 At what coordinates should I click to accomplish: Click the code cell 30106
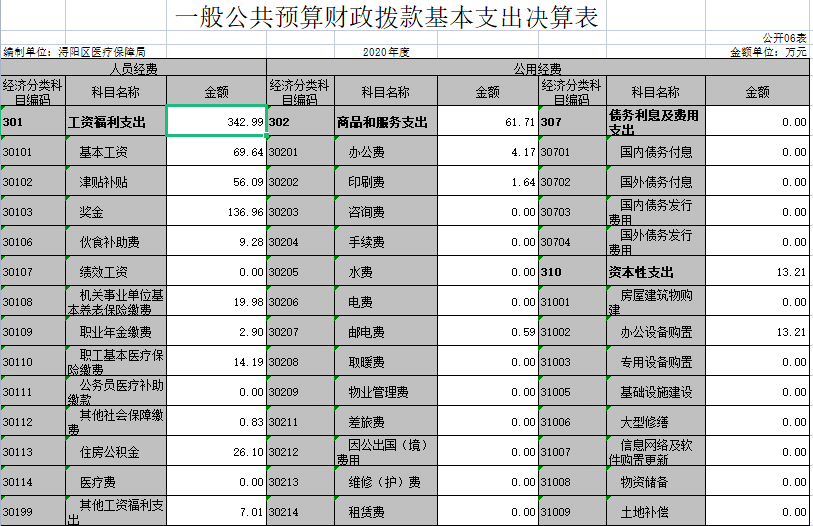[x=33, y=242]
